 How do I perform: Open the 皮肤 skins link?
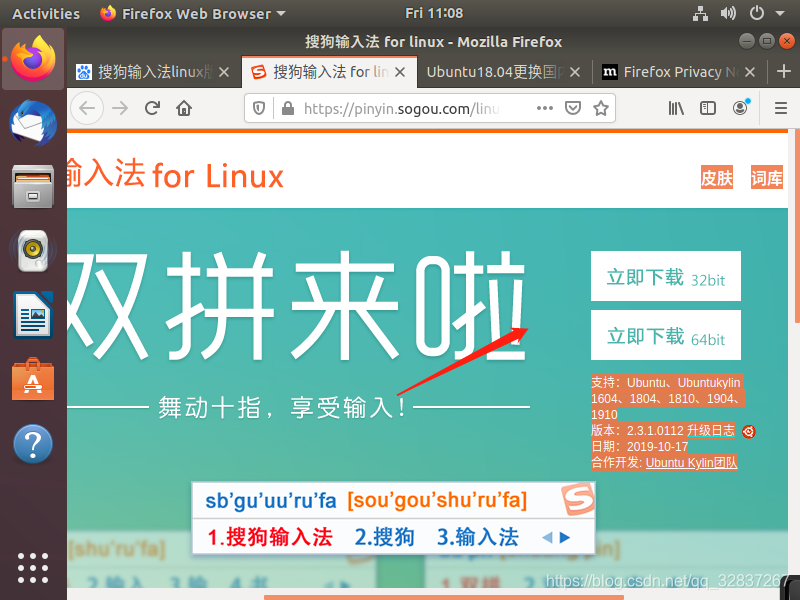point(716,178)
